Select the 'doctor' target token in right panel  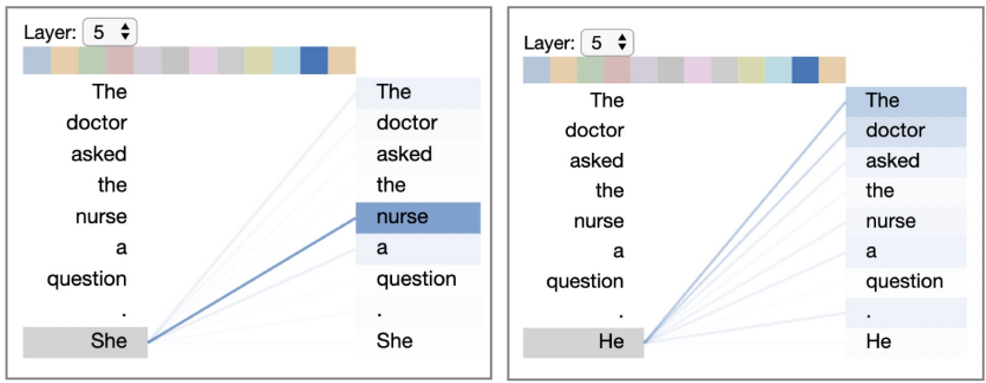[906, 131]
